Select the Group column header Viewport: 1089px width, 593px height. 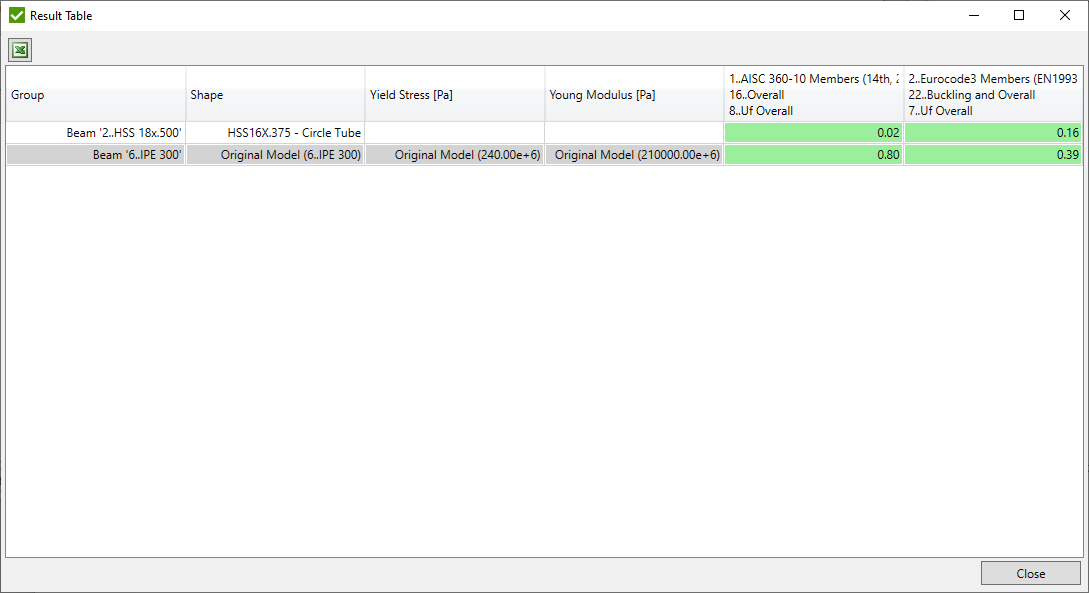(94, 94)
